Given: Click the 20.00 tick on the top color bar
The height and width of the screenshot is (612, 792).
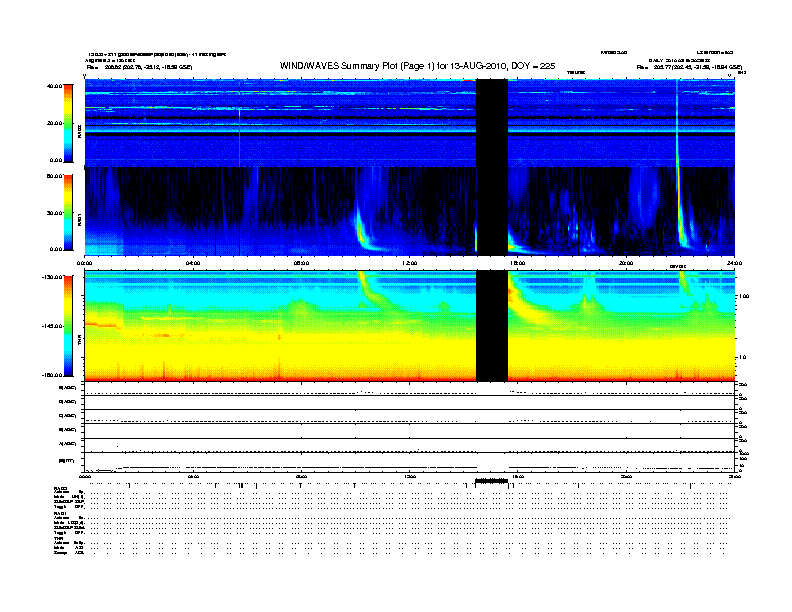Looking at the screenshot, I should coord(54,123).
